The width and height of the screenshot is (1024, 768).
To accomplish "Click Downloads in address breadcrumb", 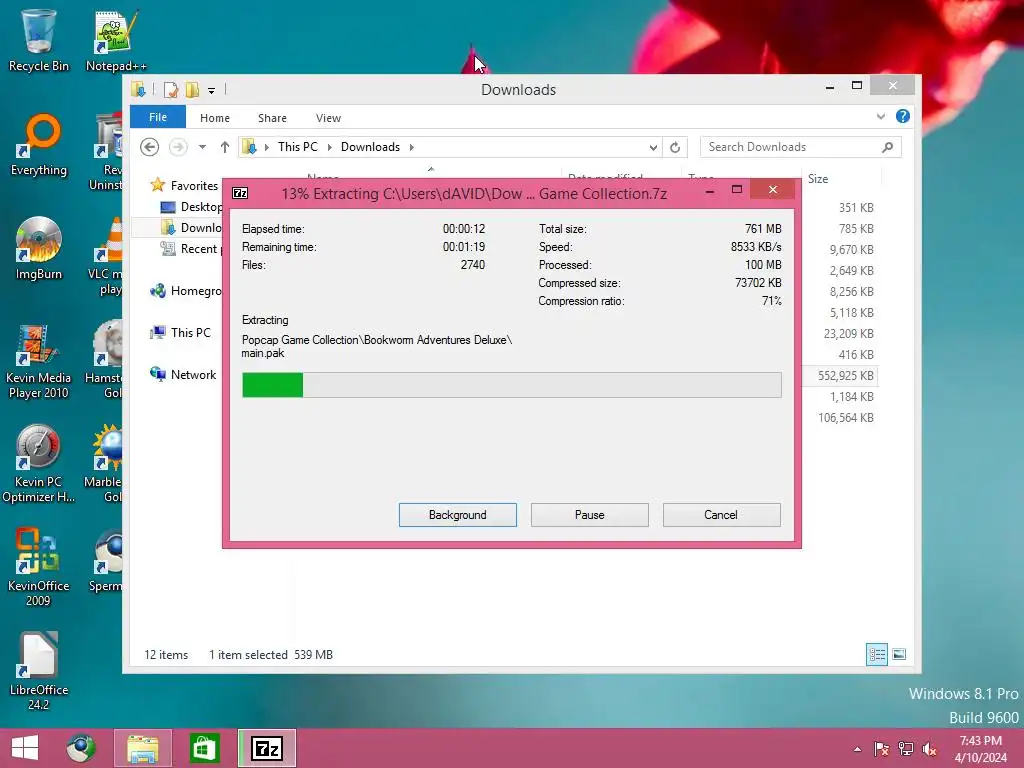I will (370, 147).
